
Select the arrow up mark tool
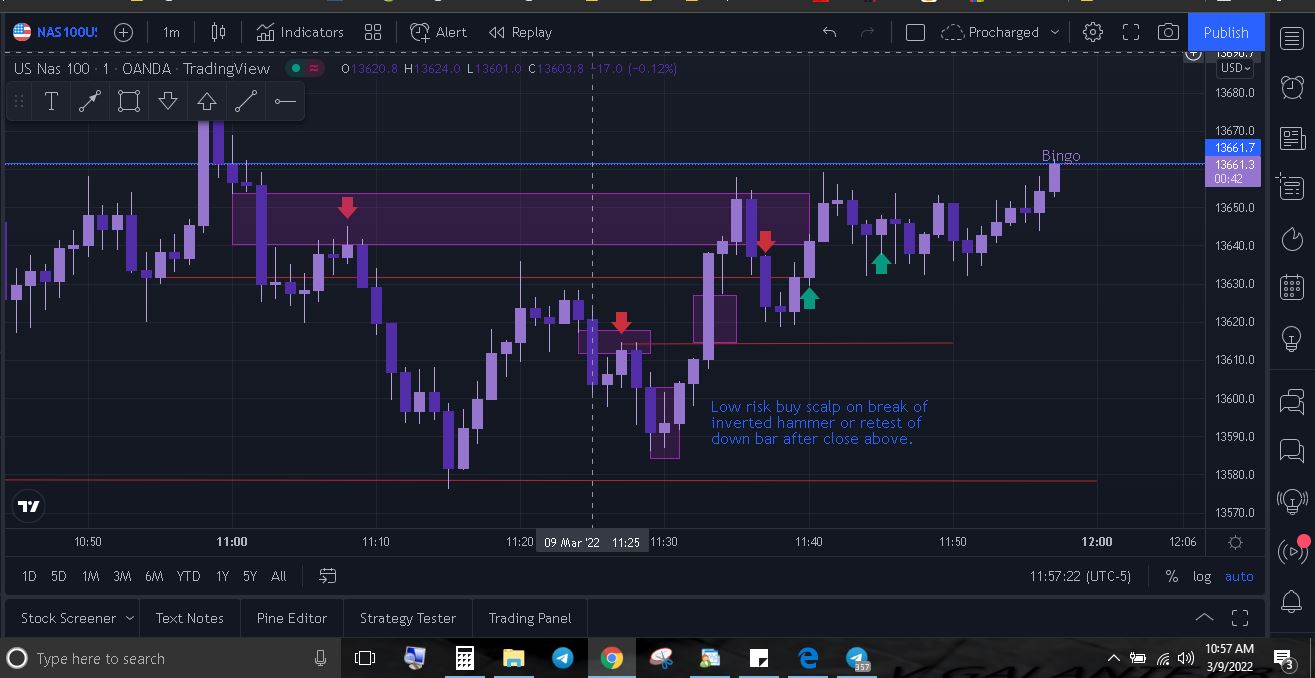(207, 101)
